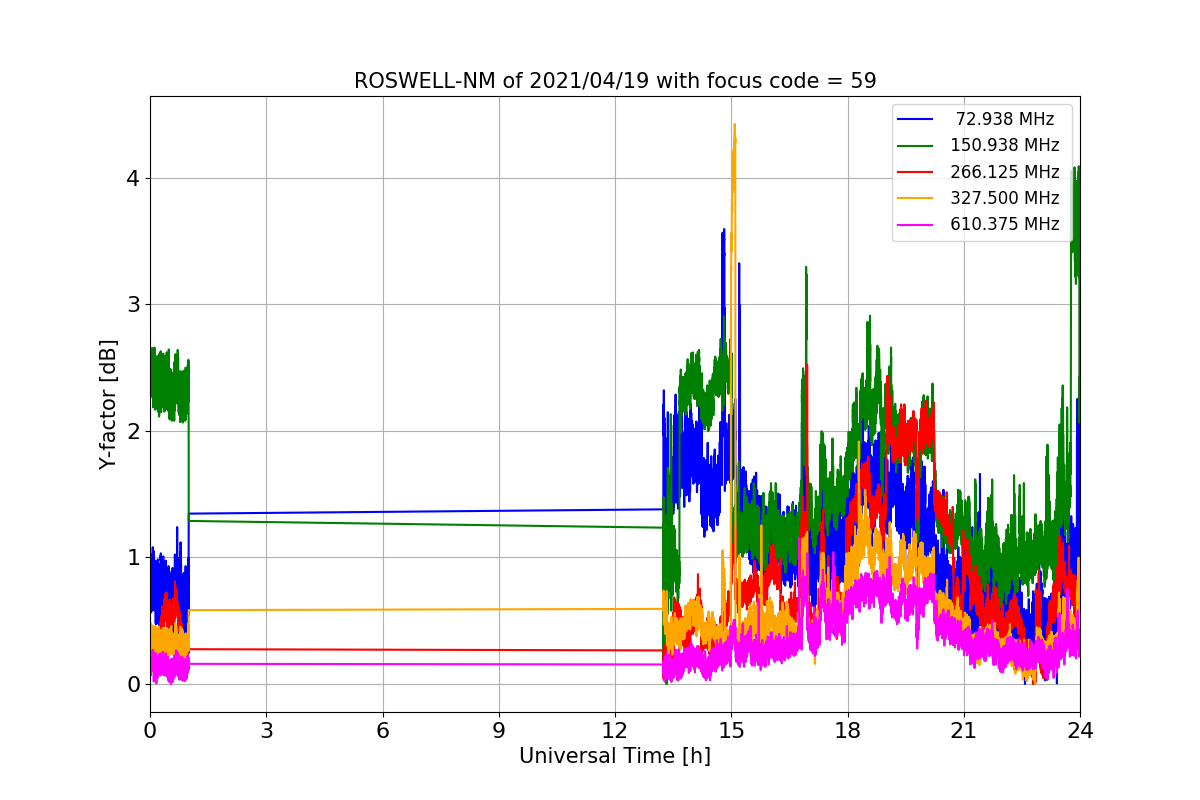Viewport: 1200px width, 800px height.
Task: Click y-axis tick label 1
Action: [x=133, y=557]
